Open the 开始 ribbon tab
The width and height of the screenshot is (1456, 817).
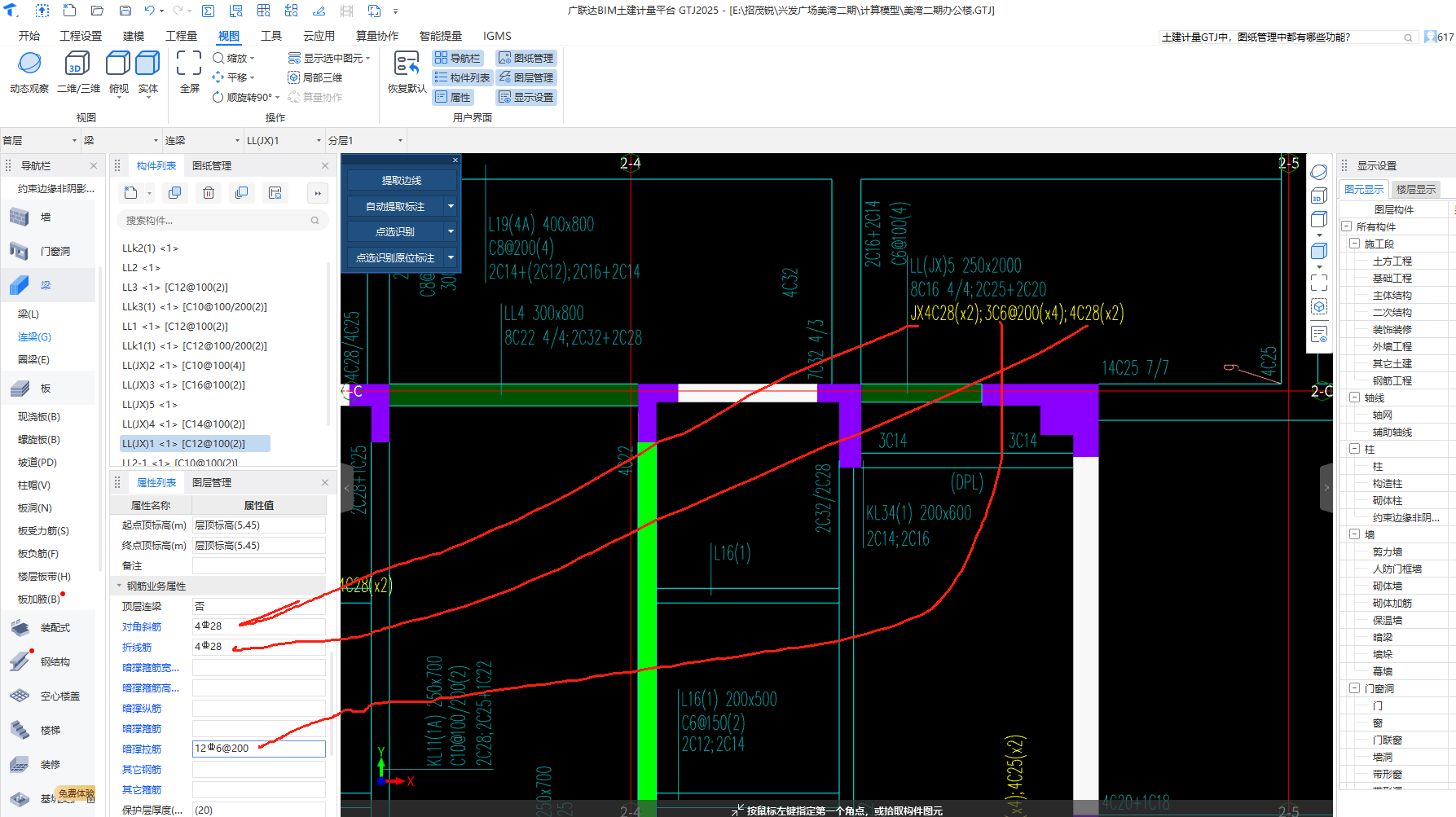pyautogui.click(x=29, y=36)
